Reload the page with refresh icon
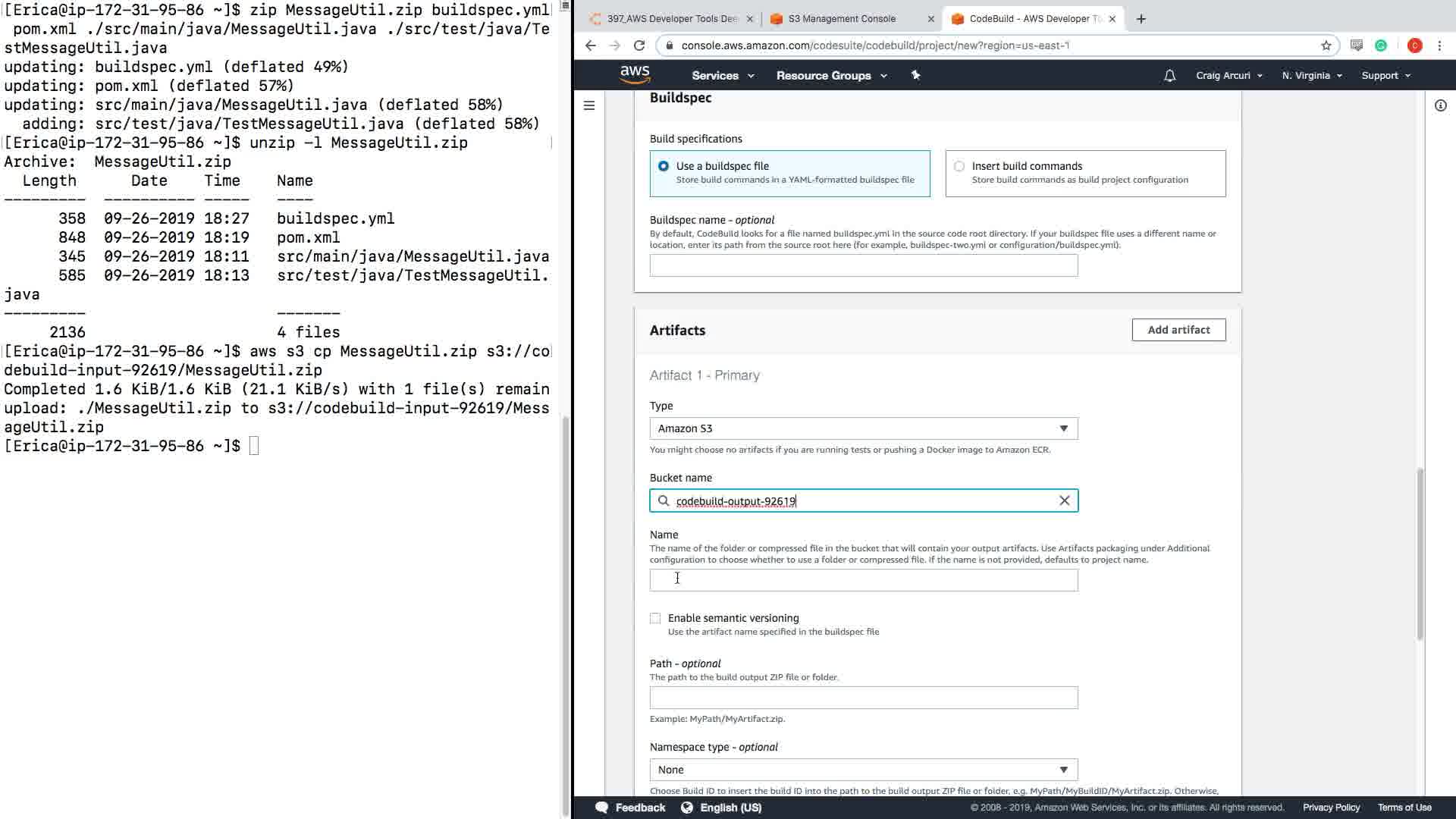Viewport: 1456px width, 819px height. click(x=639, y=45)
